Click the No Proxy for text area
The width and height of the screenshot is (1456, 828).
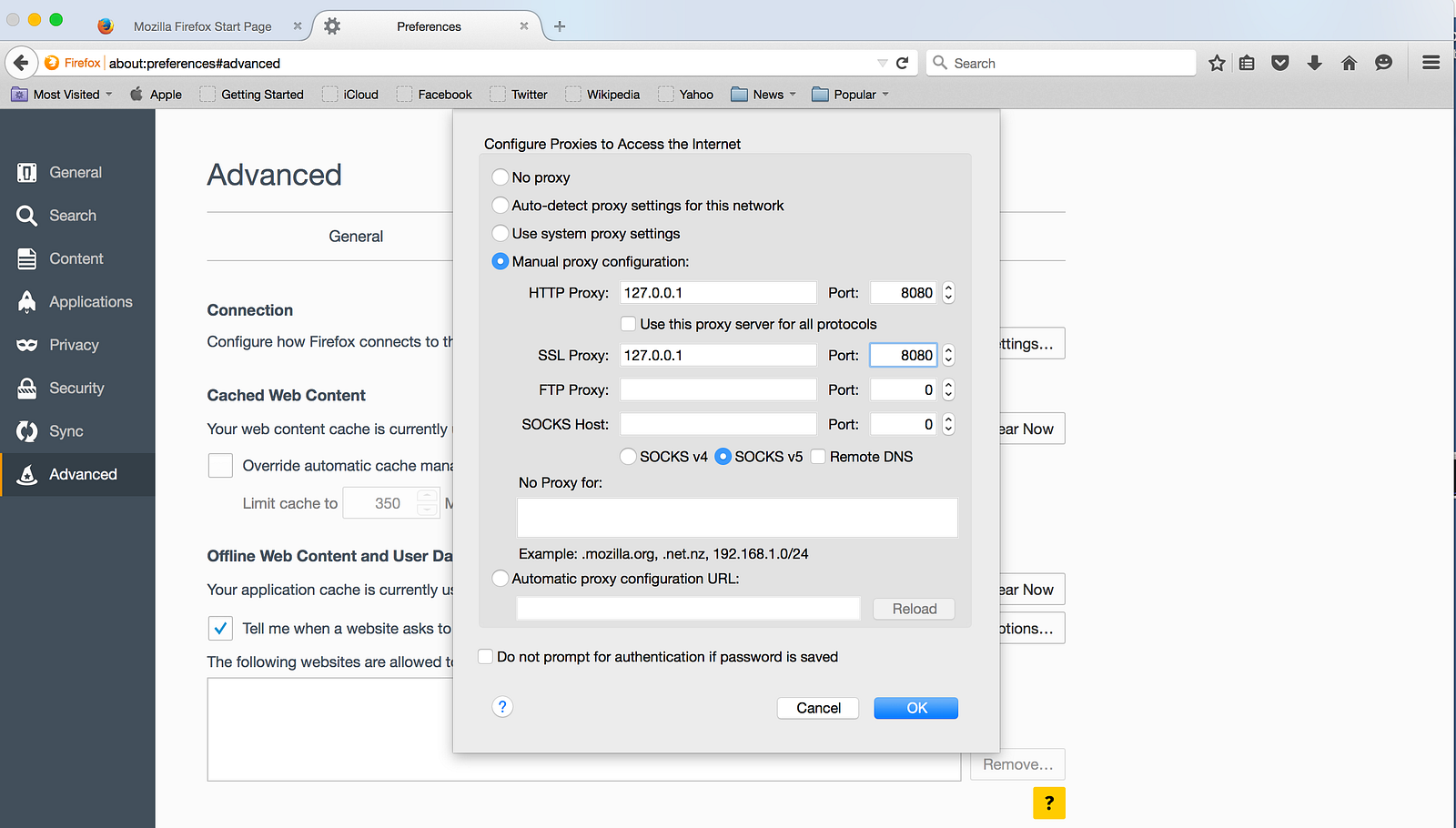click(x=737, y=518)
